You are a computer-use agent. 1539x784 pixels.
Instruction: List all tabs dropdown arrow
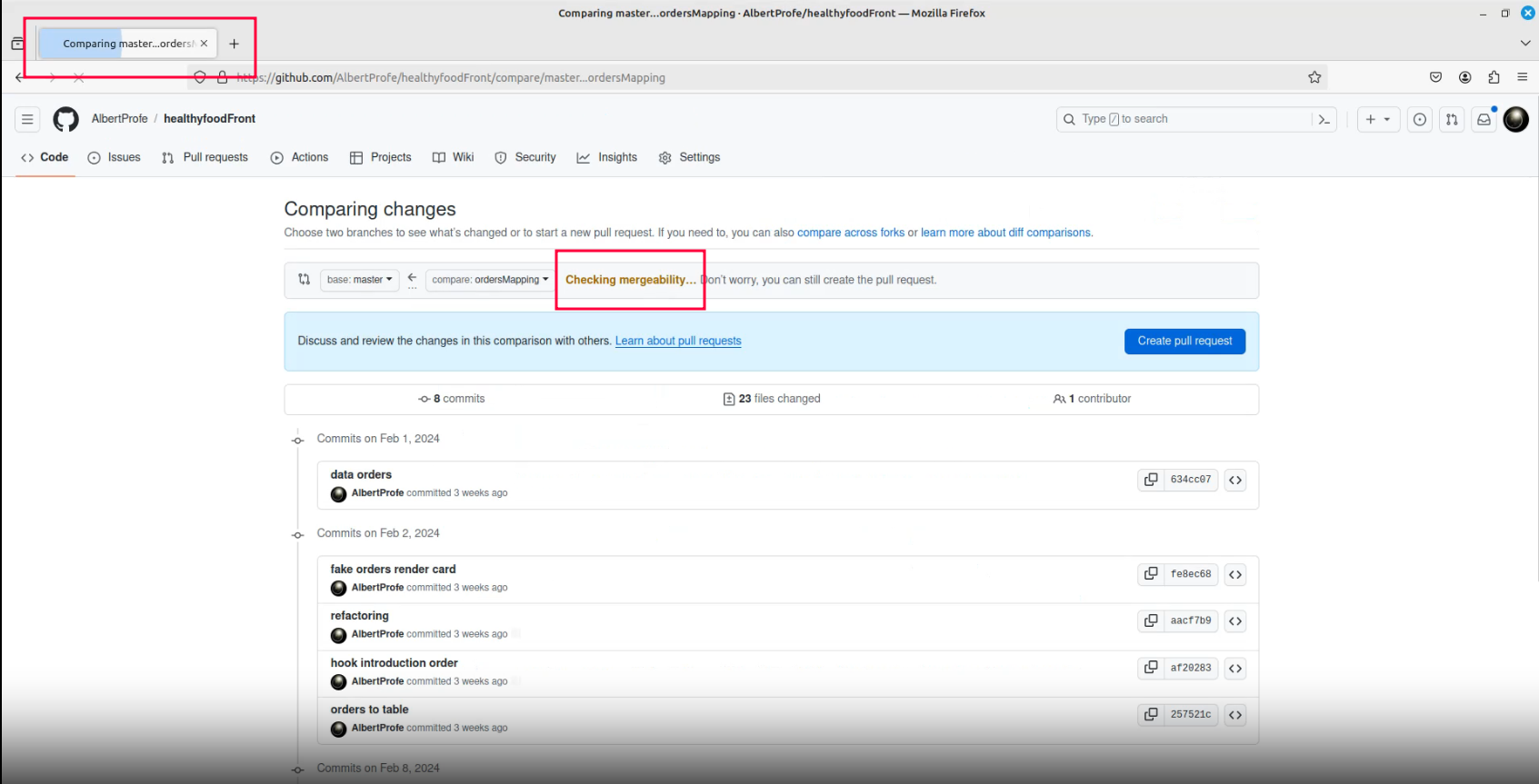click(1525, 44)
